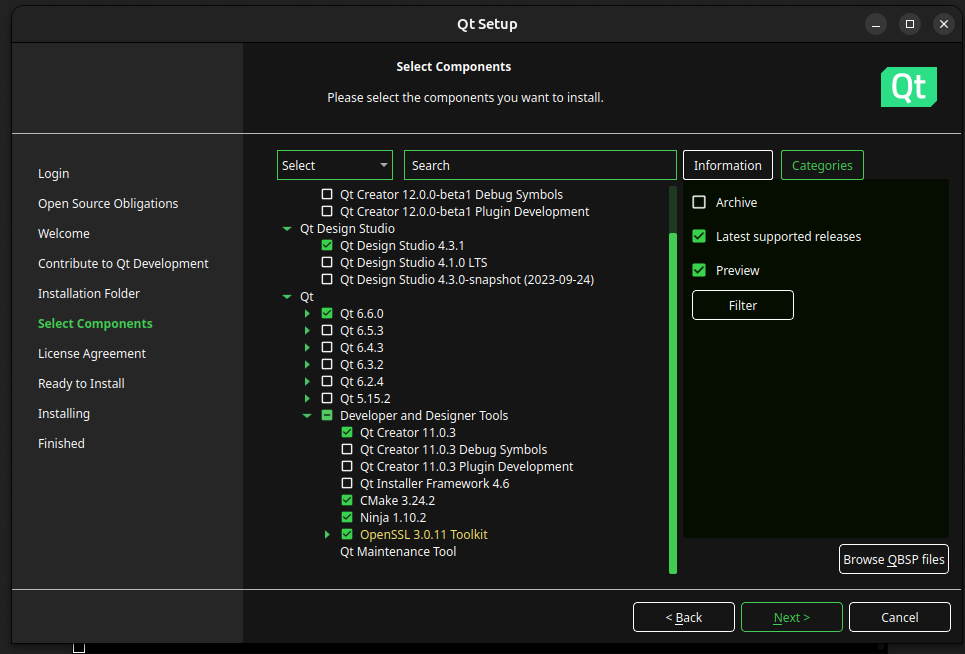Viewport: 965px width, 654px height.
Task: Click the Qt logo icon
Action: coord(908,87)
